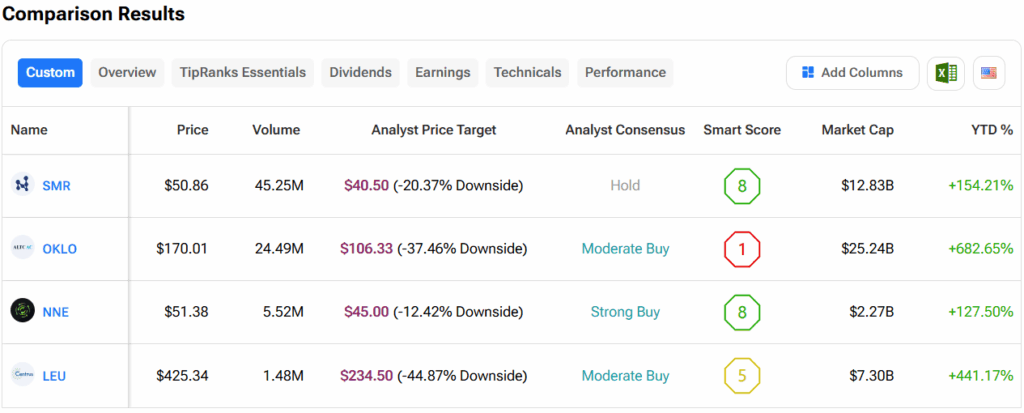1024x413 pixels.
Task: Open the OKLO ticker link
Action: pos(60,249)
